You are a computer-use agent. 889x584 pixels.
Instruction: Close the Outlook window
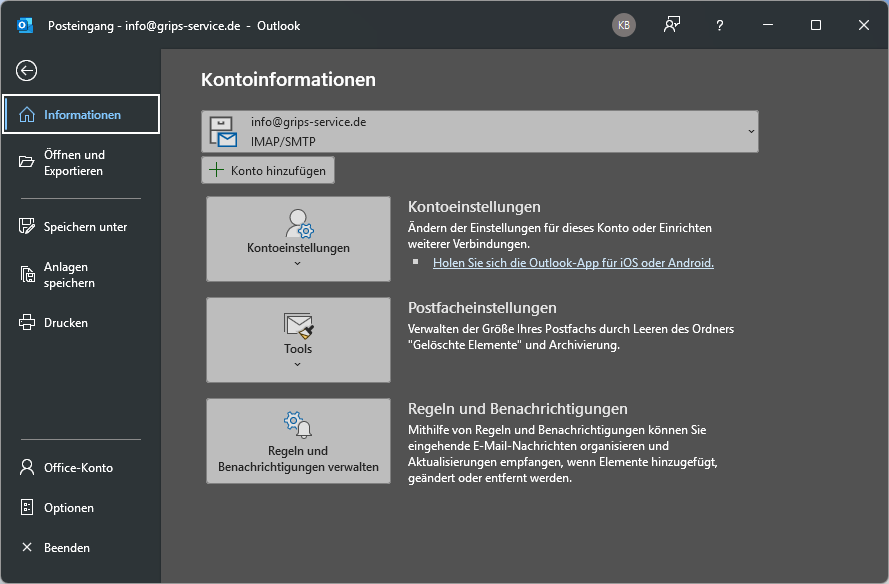(863, 25)
